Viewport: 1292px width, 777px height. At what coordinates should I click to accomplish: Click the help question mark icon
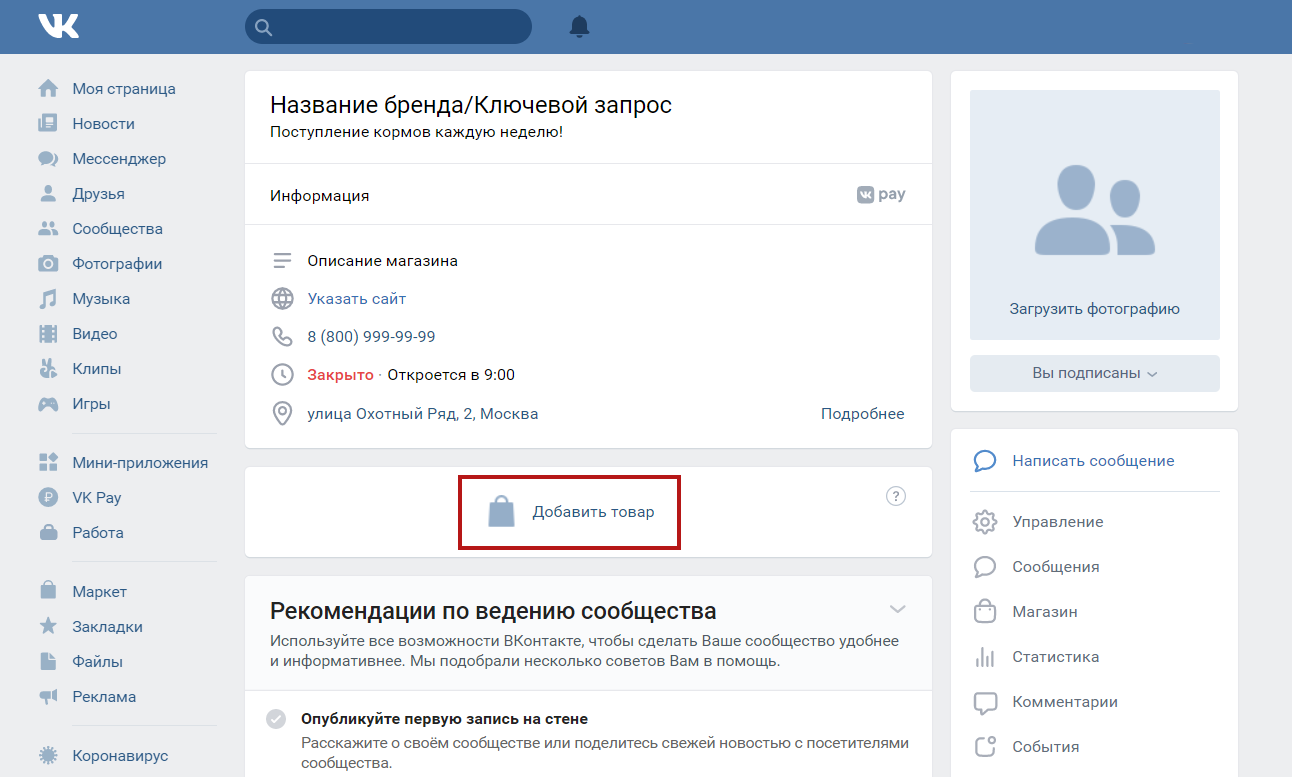896,496
